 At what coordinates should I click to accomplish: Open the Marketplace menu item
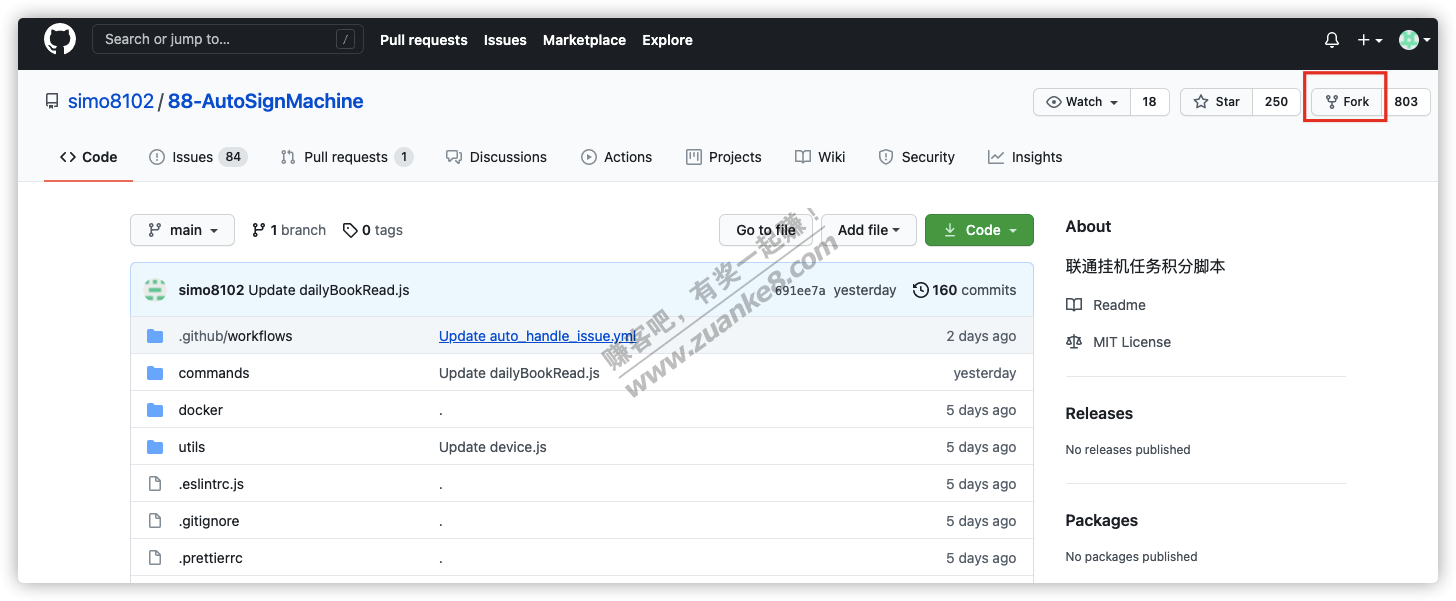click(584, 40)
